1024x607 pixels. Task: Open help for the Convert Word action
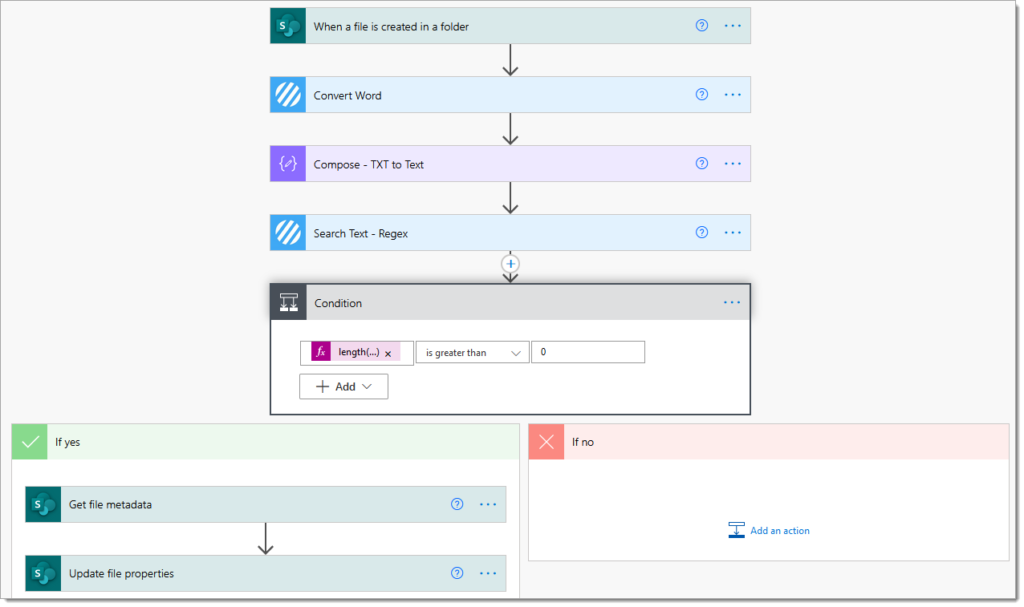coord(701,95)
